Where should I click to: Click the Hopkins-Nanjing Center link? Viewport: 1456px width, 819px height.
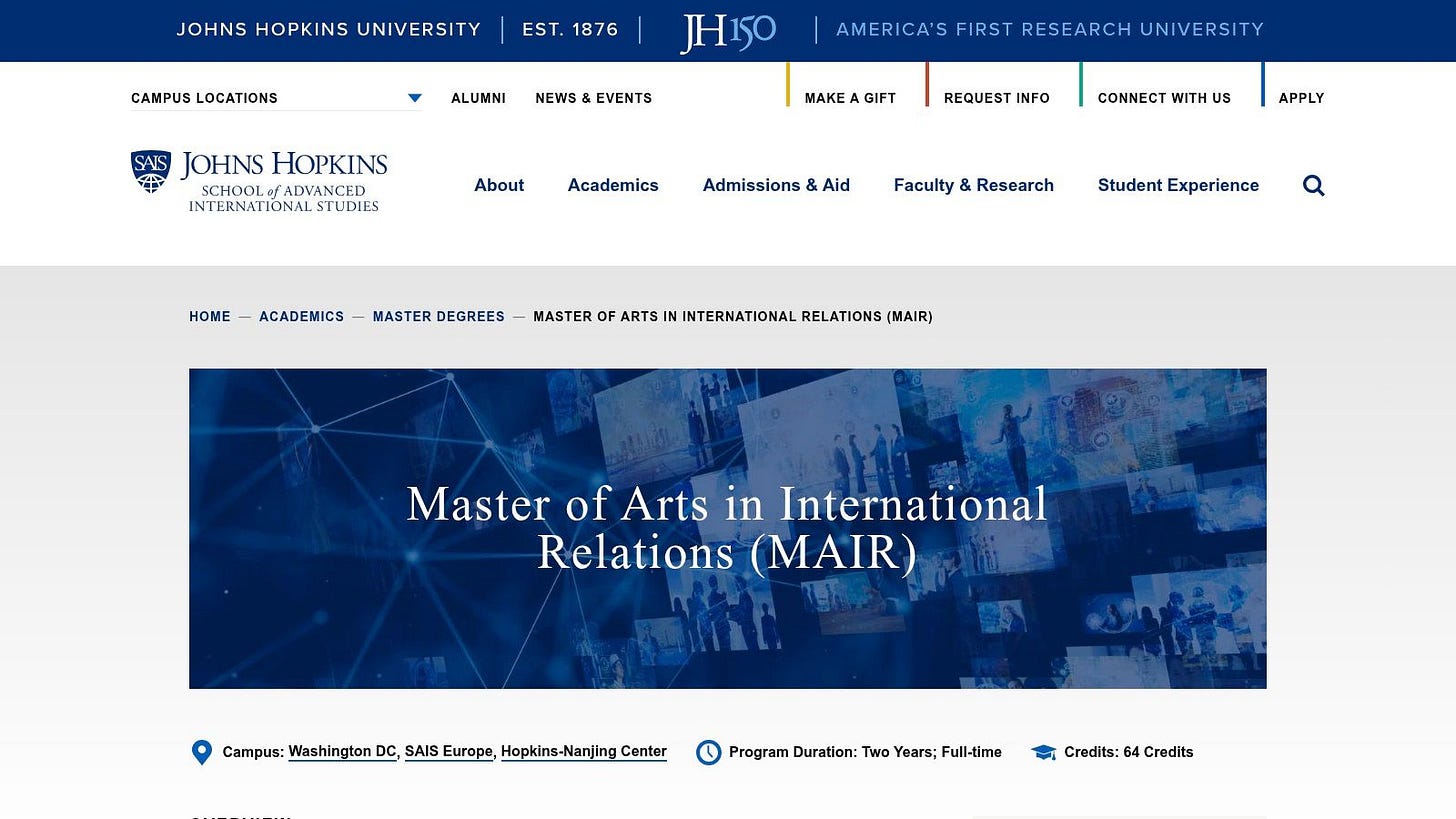pos(583,752)
